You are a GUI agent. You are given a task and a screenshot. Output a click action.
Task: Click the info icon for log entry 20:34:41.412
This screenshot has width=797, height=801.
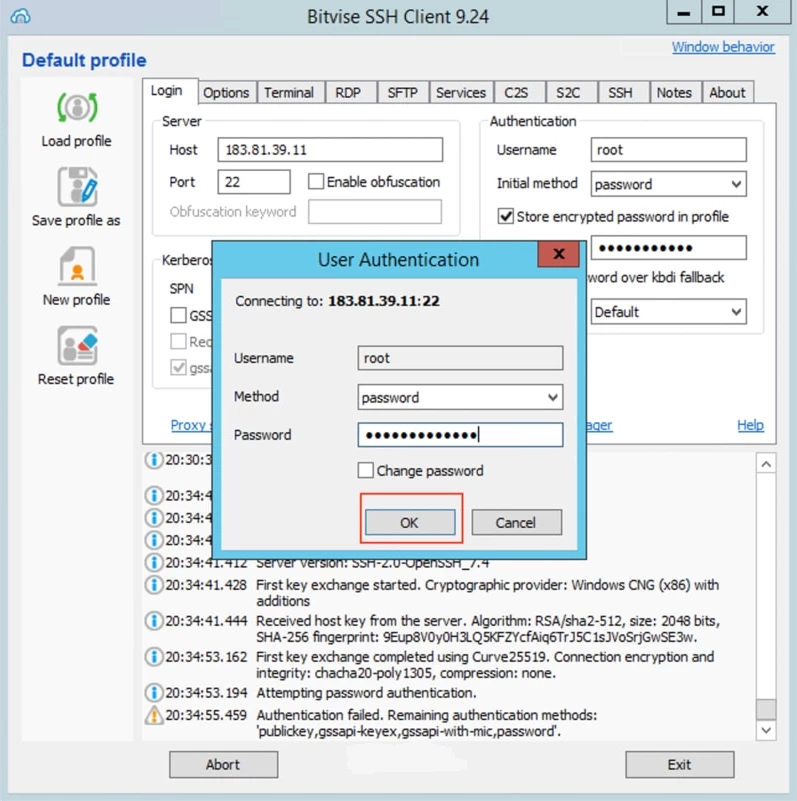[x=153, y=562]
